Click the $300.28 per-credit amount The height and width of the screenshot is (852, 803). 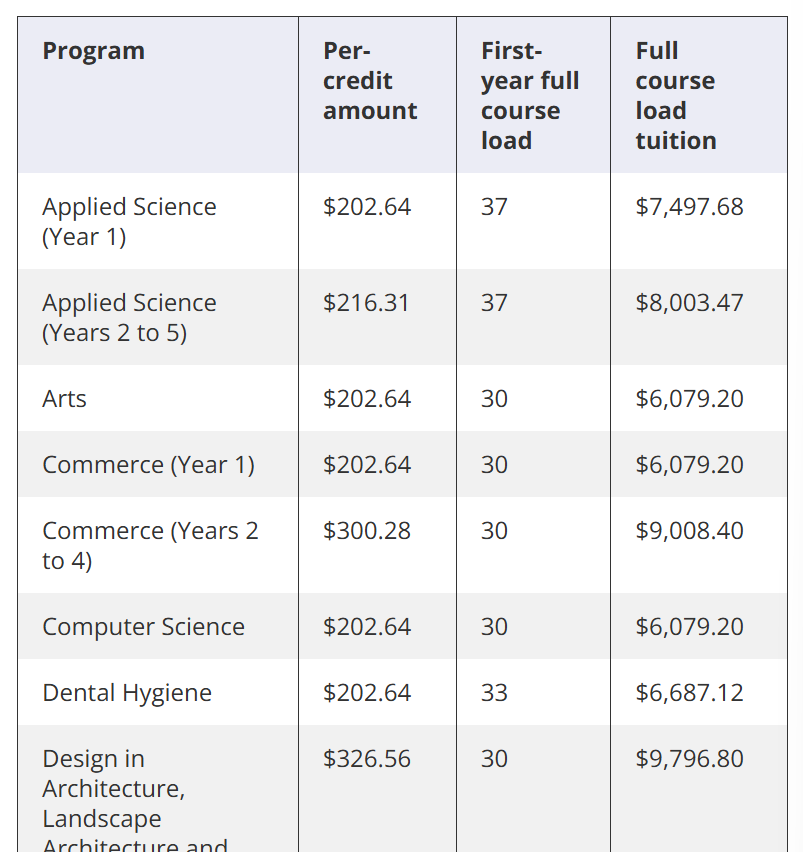(x=367, y=531)
